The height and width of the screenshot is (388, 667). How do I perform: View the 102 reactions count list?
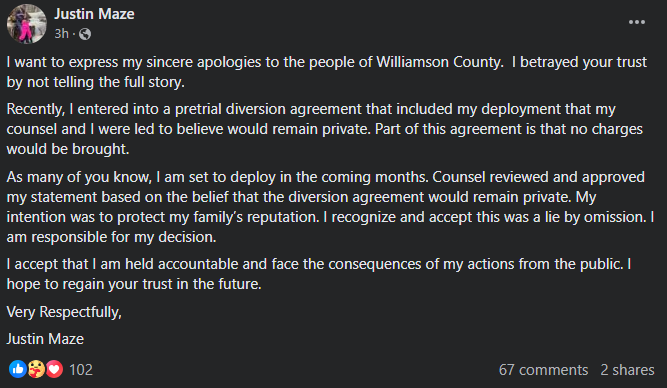(x=81, y=369)
